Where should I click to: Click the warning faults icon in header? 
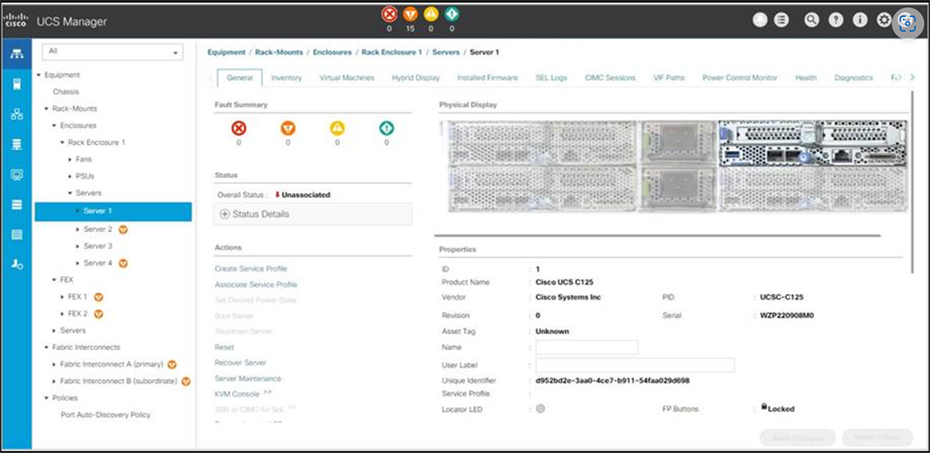451,14
